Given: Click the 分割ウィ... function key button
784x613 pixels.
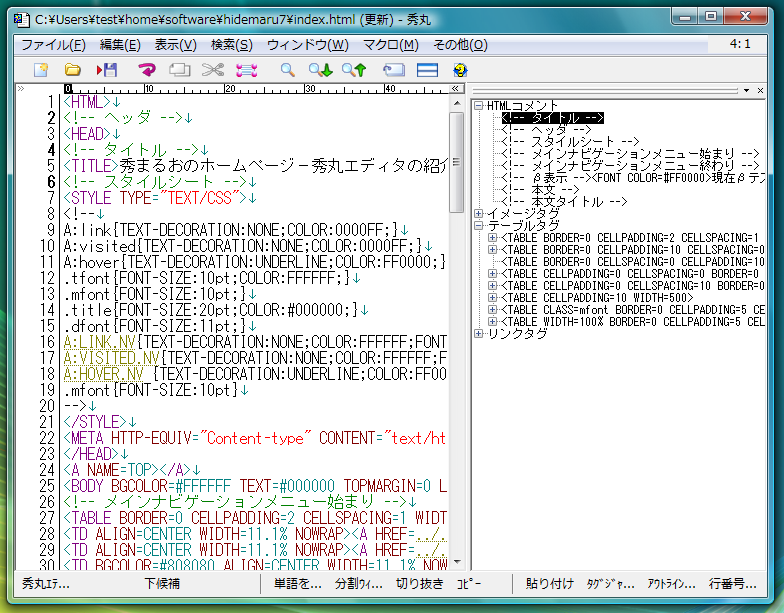Looking at the screenshot, I should click(358, 584).
